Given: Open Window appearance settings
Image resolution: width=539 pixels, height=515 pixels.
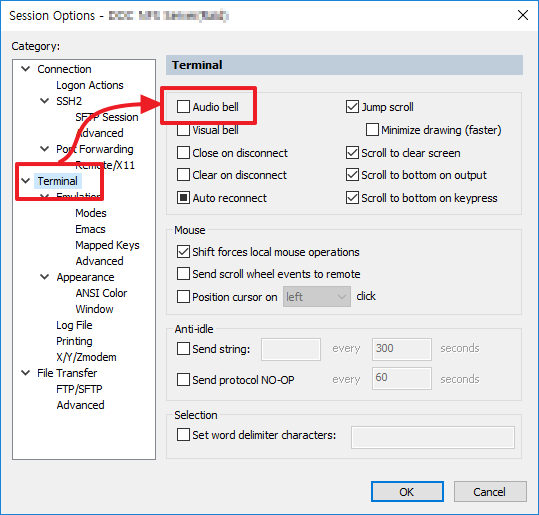Looking at the screenshot, I should pos(95,309).
